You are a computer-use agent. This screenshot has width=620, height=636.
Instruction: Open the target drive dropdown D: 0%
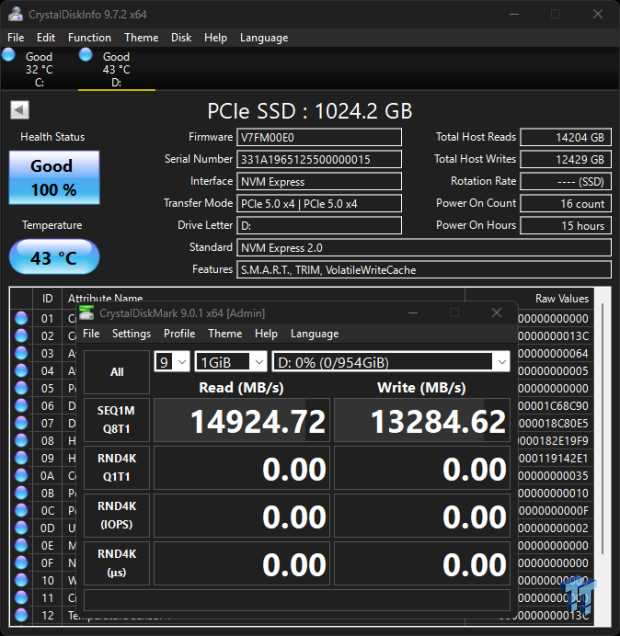[391, 361]
